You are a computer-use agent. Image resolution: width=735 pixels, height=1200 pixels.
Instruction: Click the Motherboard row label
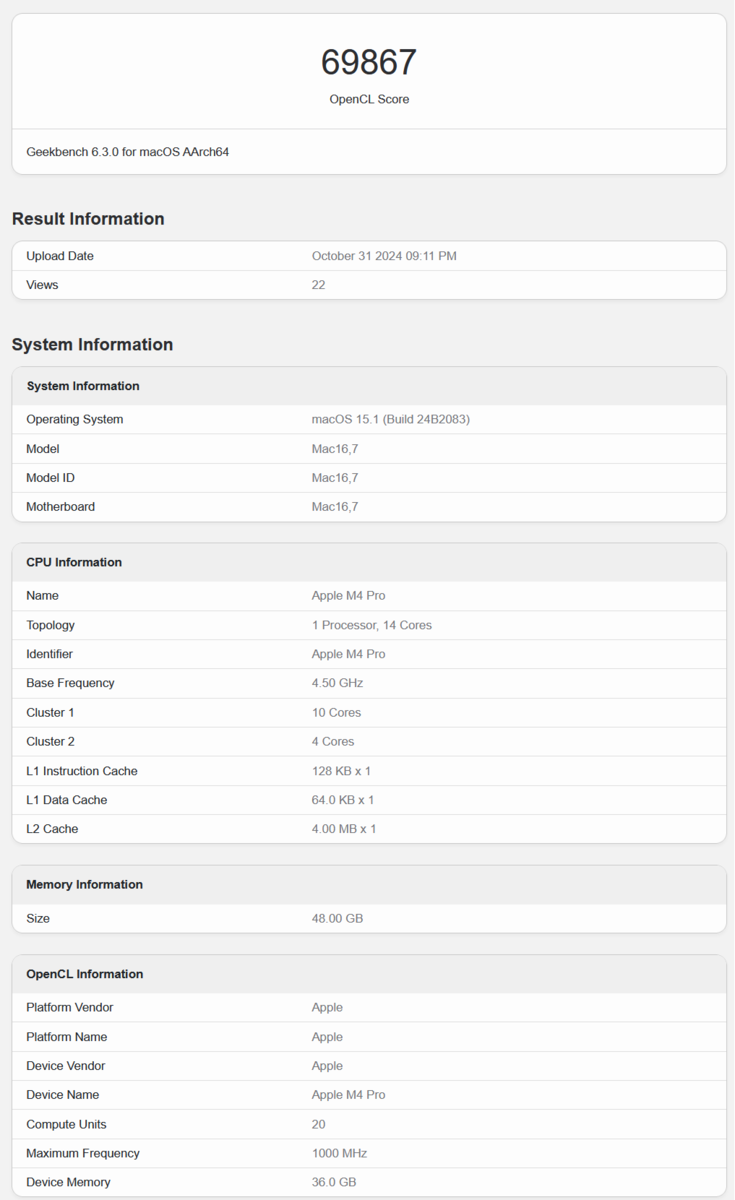60,507
